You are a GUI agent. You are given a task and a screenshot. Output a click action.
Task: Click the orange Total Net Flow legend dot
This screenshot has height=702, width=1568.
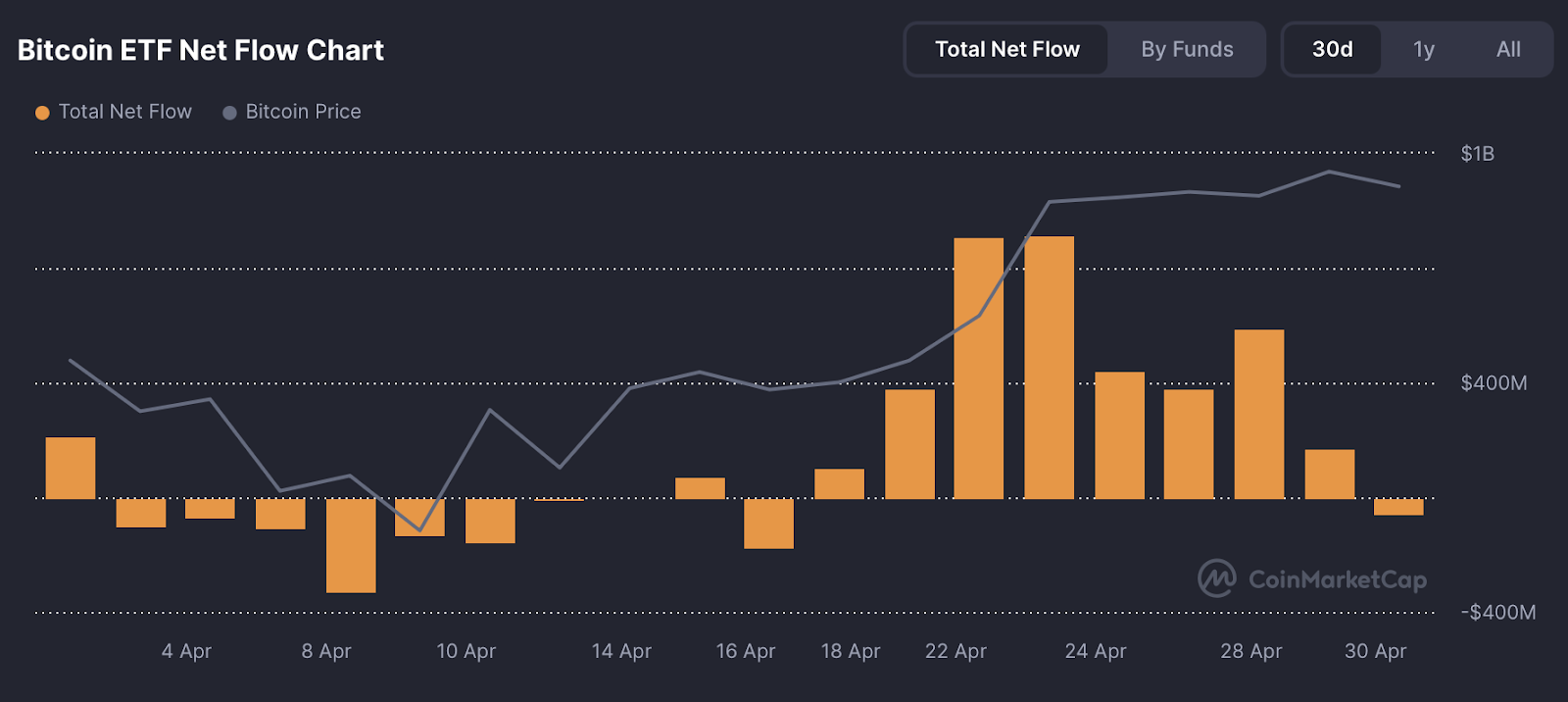pos(42,113)
